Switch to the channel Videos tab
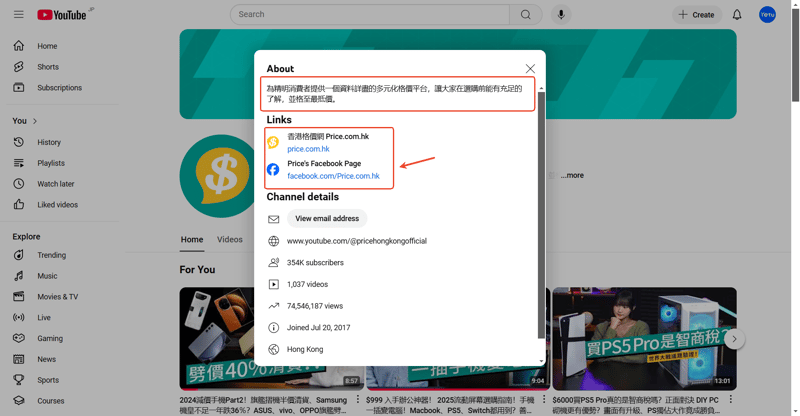 pyautogui.click(x=230, y=239)
